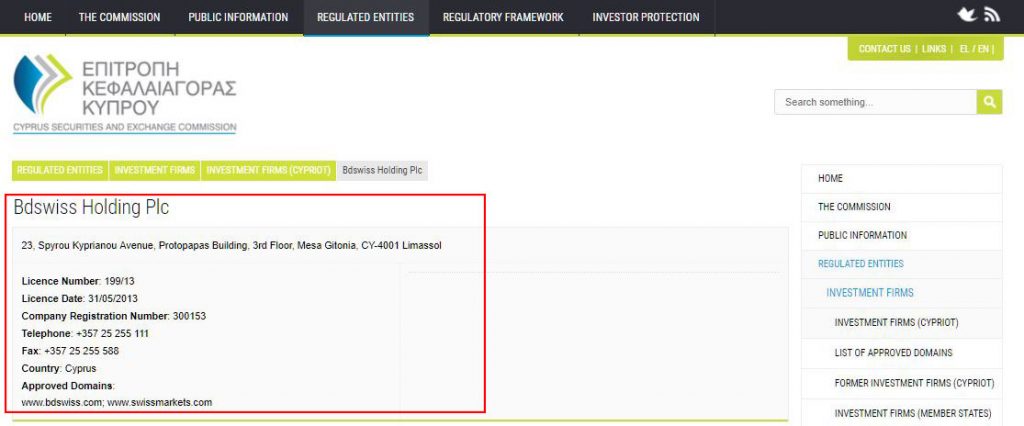Open the LINKS page in the green header box
Screen dimensions: 1024x426
[934, 49]
